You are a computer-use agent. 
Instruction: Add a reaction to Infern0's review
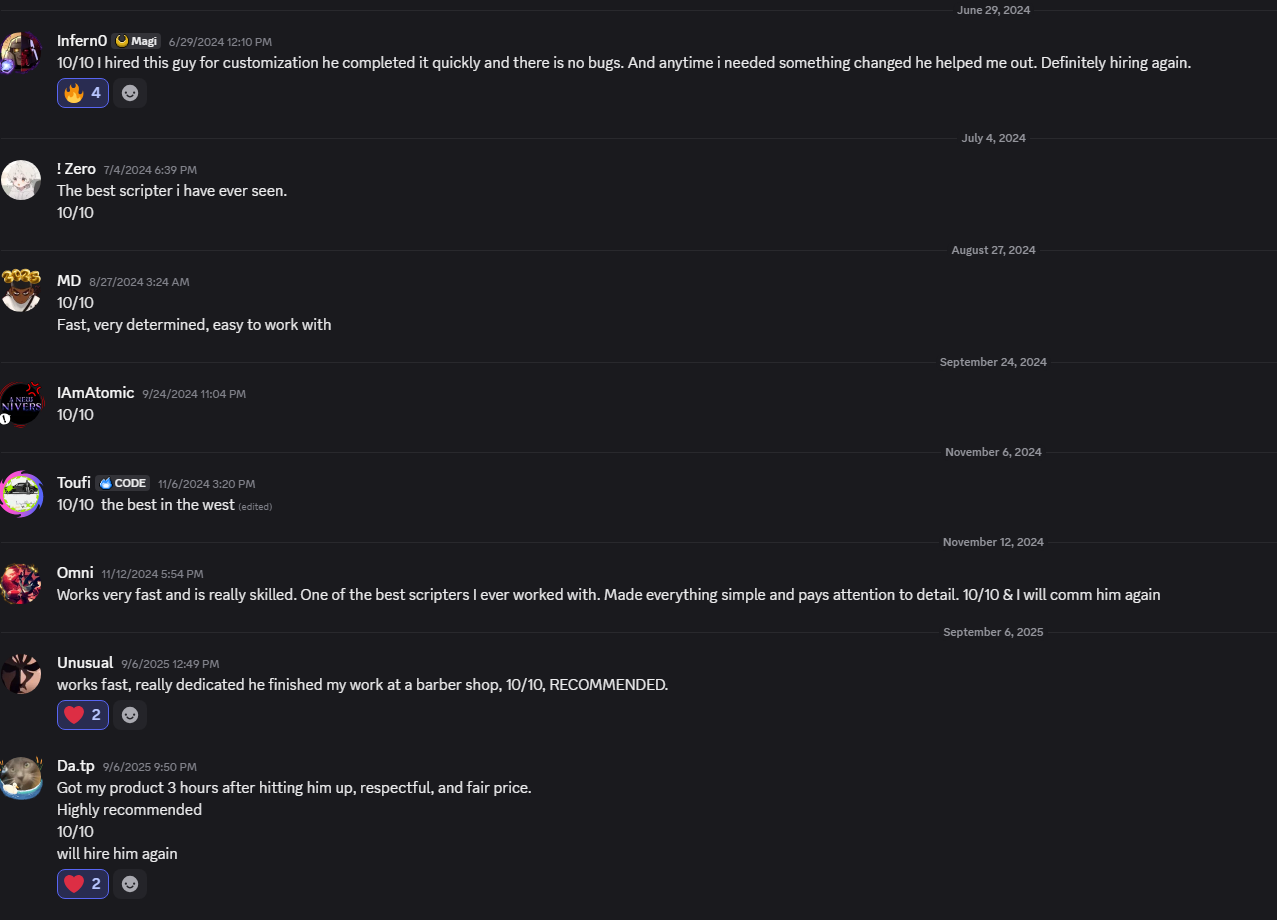point(130,93)
